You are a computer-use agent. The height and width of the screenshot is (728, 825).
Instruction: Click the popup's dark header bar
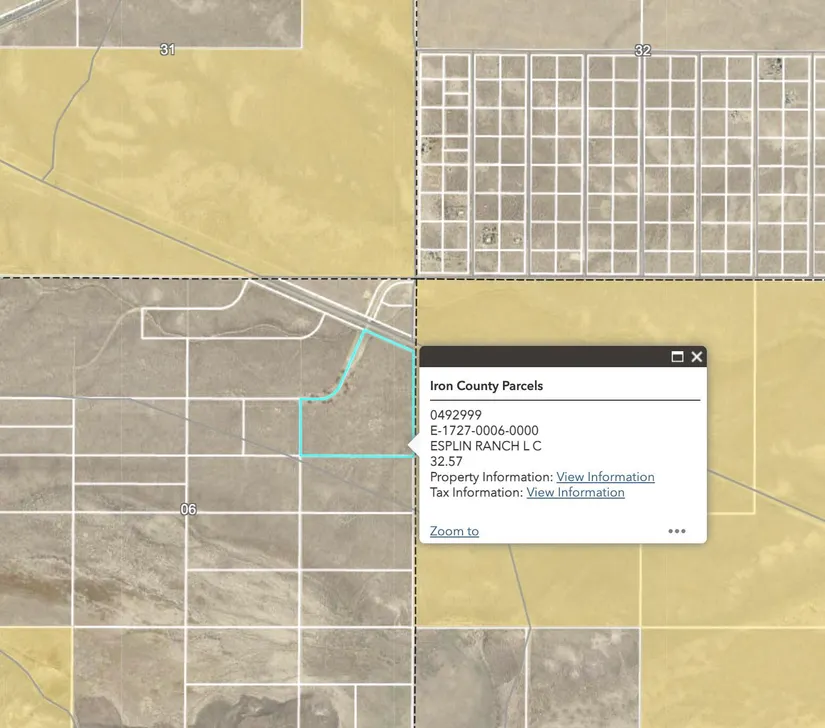click(540, 357)
